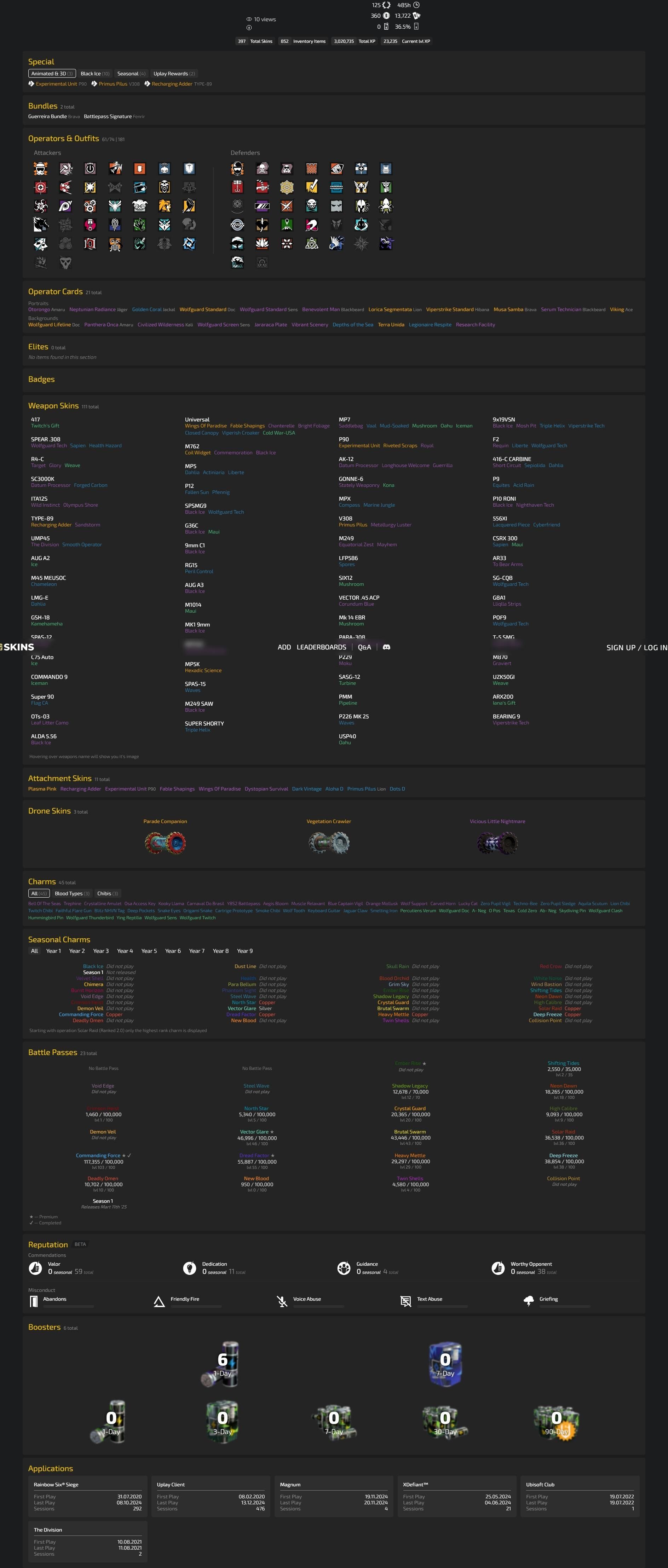Click the Commanding Force battle pass entry
Screen dimensions: 668x1568
[104, 1161]
